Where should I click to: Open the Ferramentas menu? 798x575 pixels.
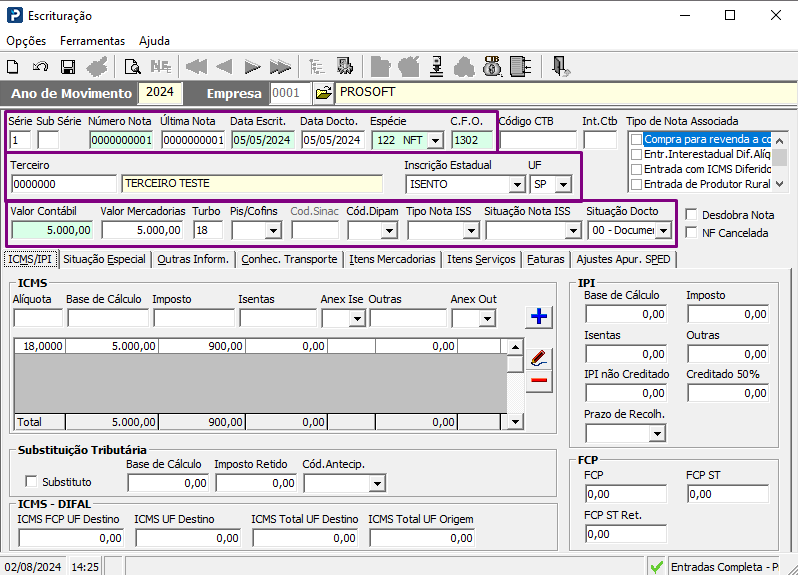[x=92, y=41]
